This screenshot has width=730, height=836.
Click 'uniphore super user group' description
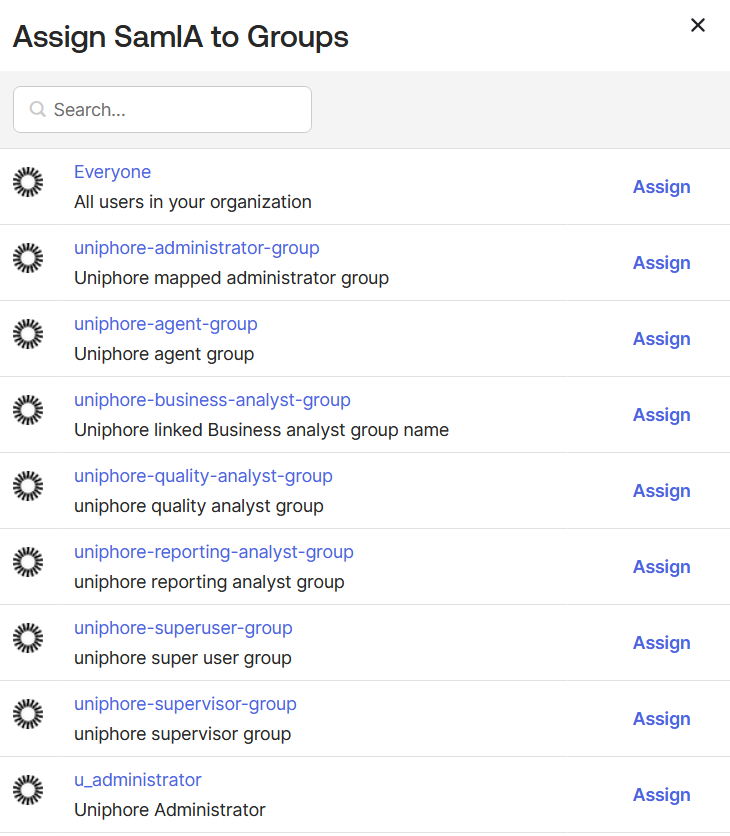tap(183, 658)
